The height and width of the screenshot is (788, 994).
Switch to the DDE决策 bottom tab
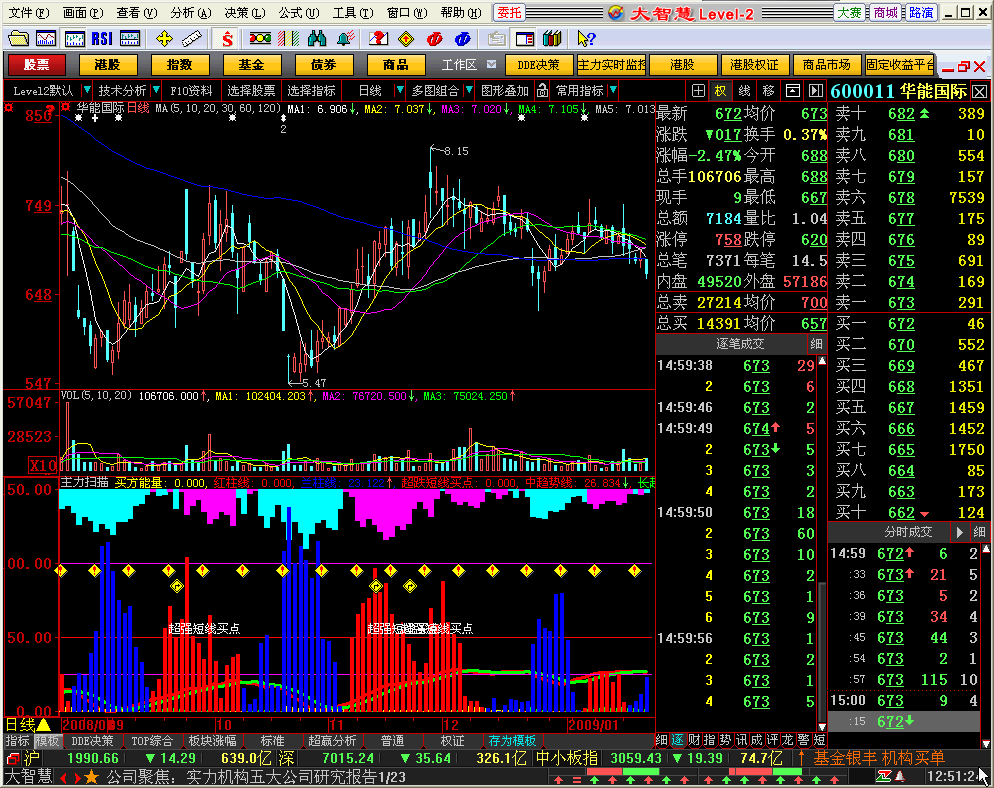[x=92, y=740]
